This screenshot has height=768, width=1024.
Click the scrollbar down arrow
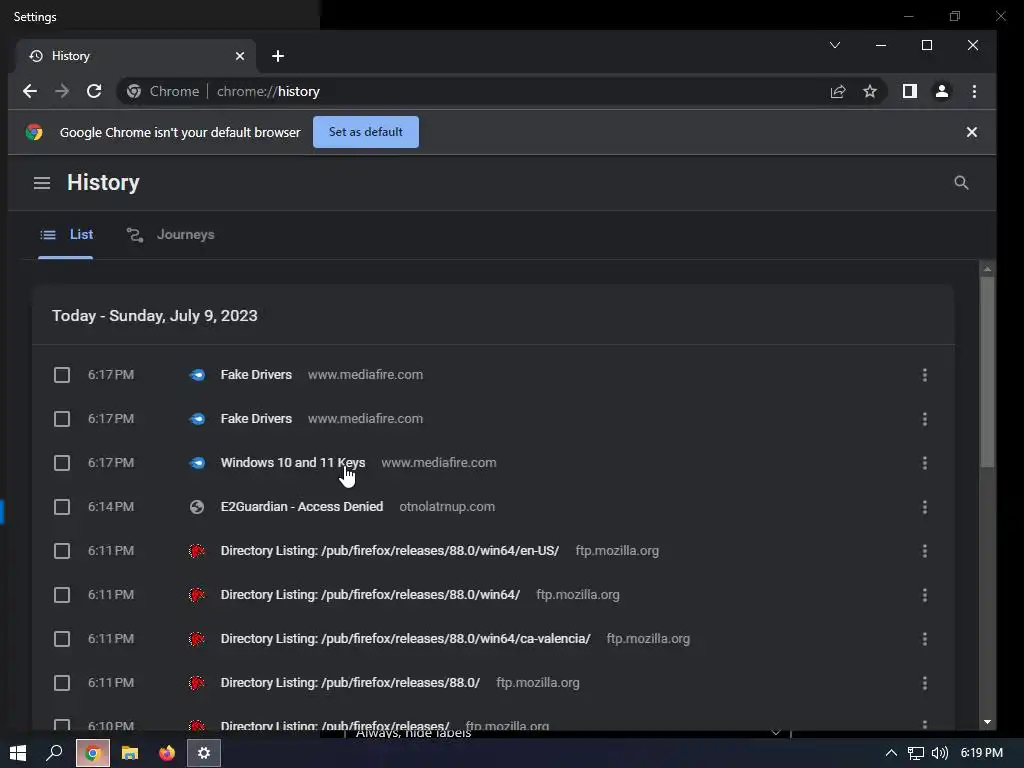click(x=987, y=722)
